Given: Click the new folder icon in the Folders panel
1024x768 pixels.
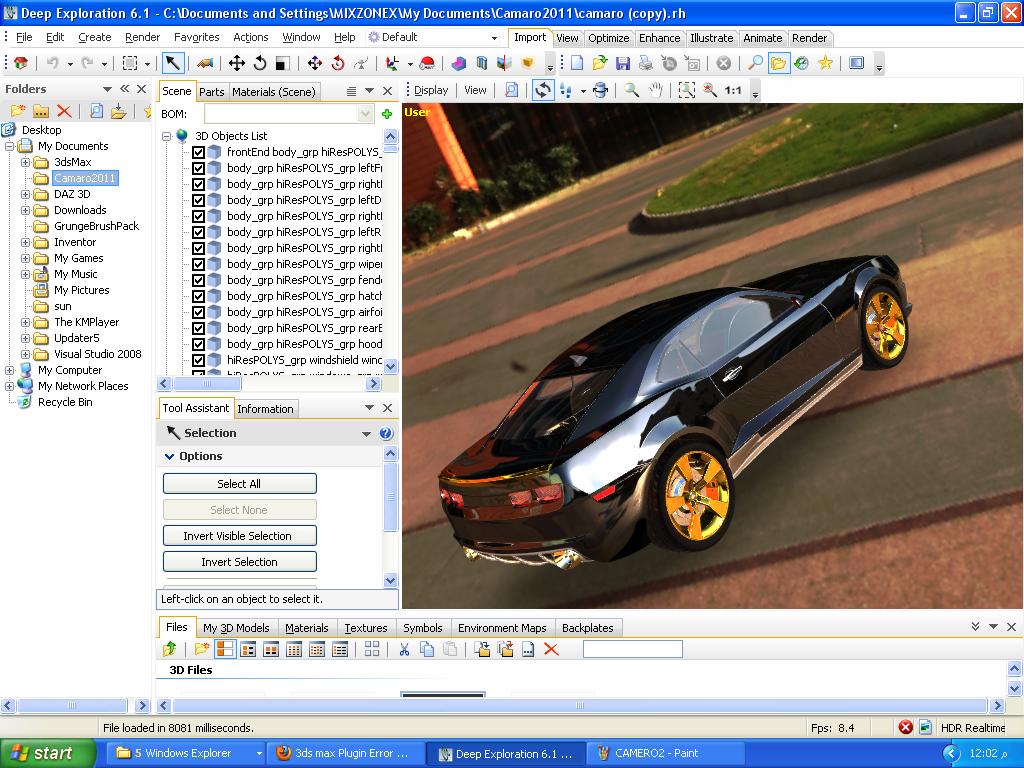Looking at the screenshot, I should coord(18,111).
